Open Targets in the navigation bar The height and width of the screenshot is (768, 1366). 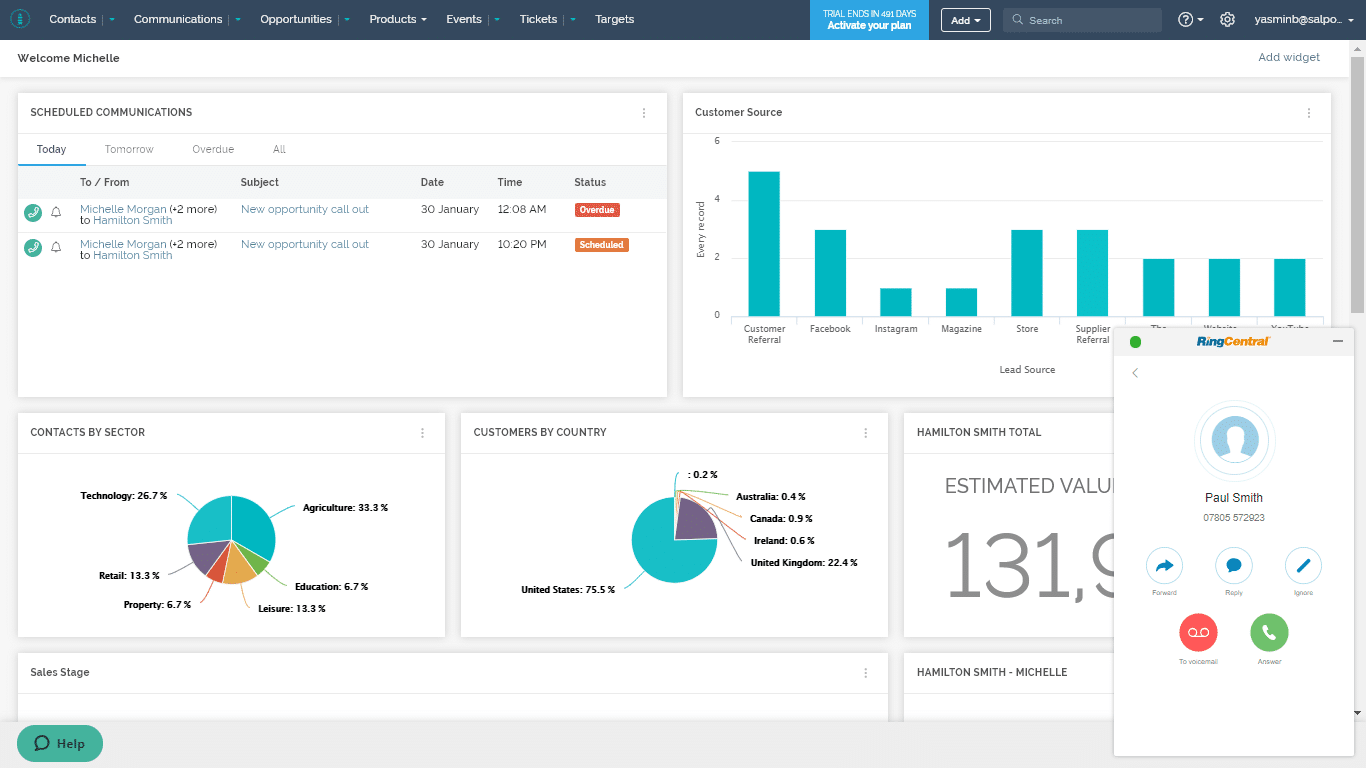pyautogui.click(x=615, y=20)
